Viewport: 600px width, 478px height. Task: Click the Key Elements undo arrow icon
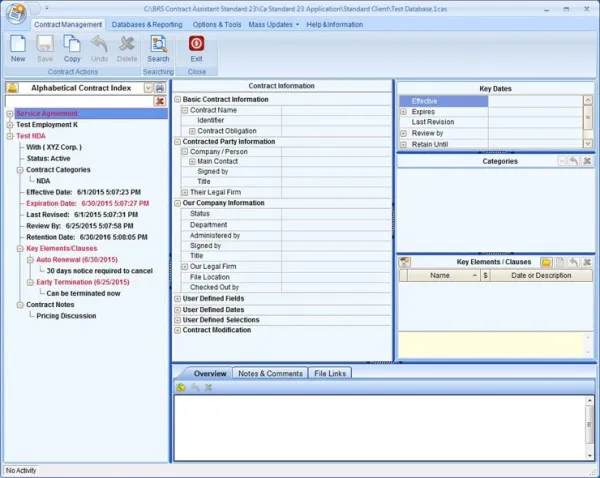574,262
